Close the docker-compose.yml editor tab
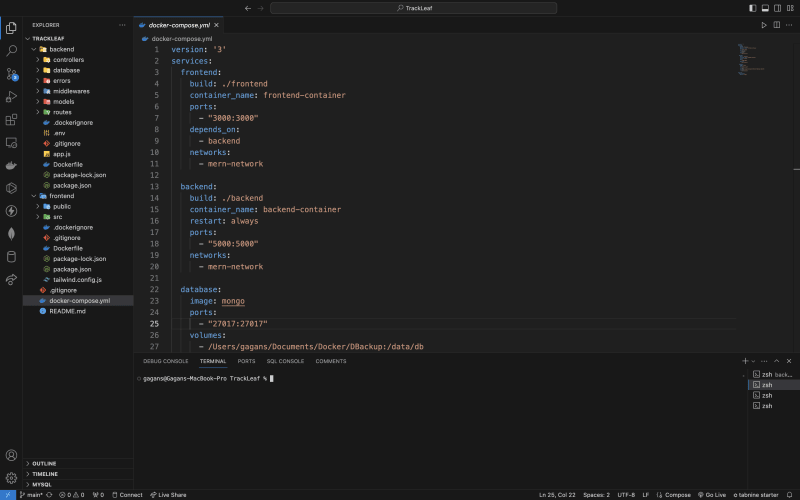 point(216,25)
